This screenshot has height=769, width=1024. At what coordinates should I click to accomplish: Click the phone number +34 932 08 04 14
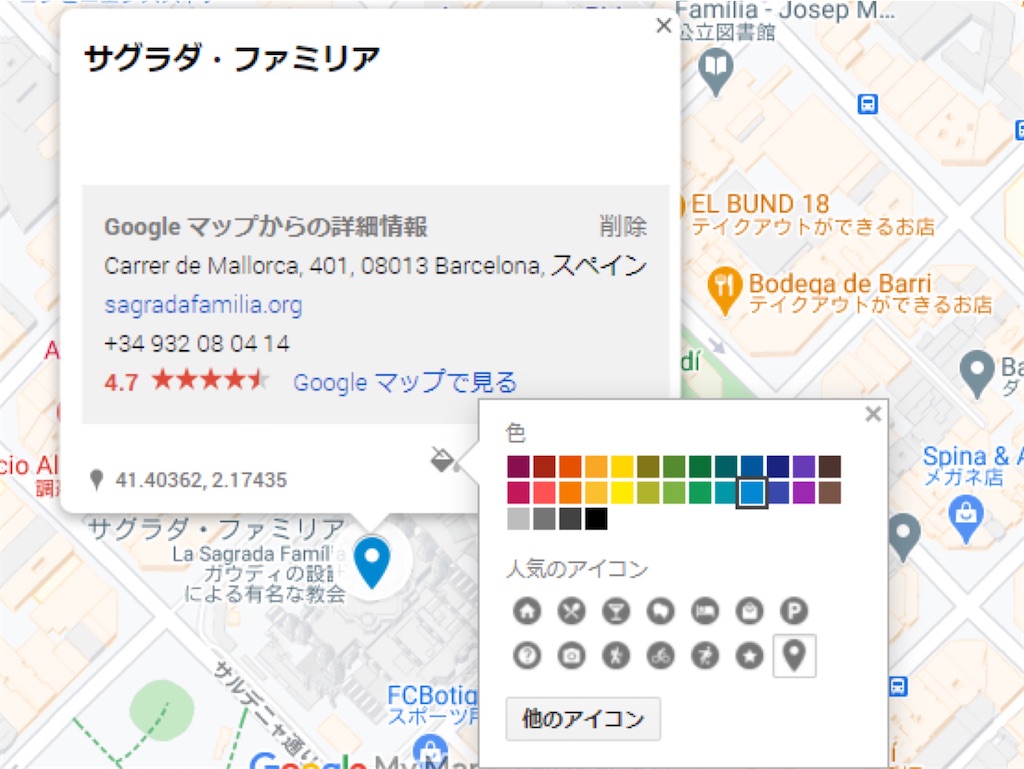pos(197,343)
